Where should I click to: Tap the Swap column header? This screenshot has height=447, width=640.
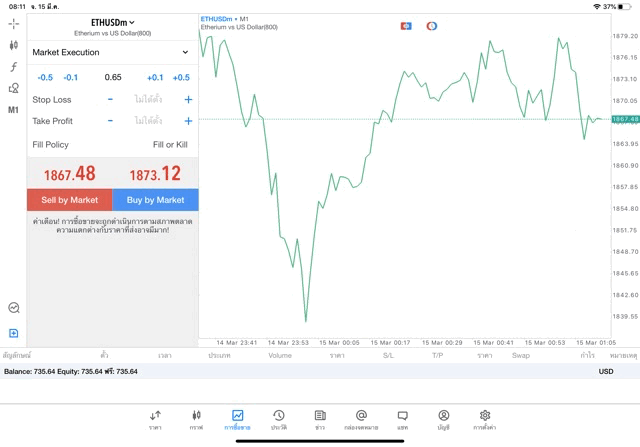[521, 356]
